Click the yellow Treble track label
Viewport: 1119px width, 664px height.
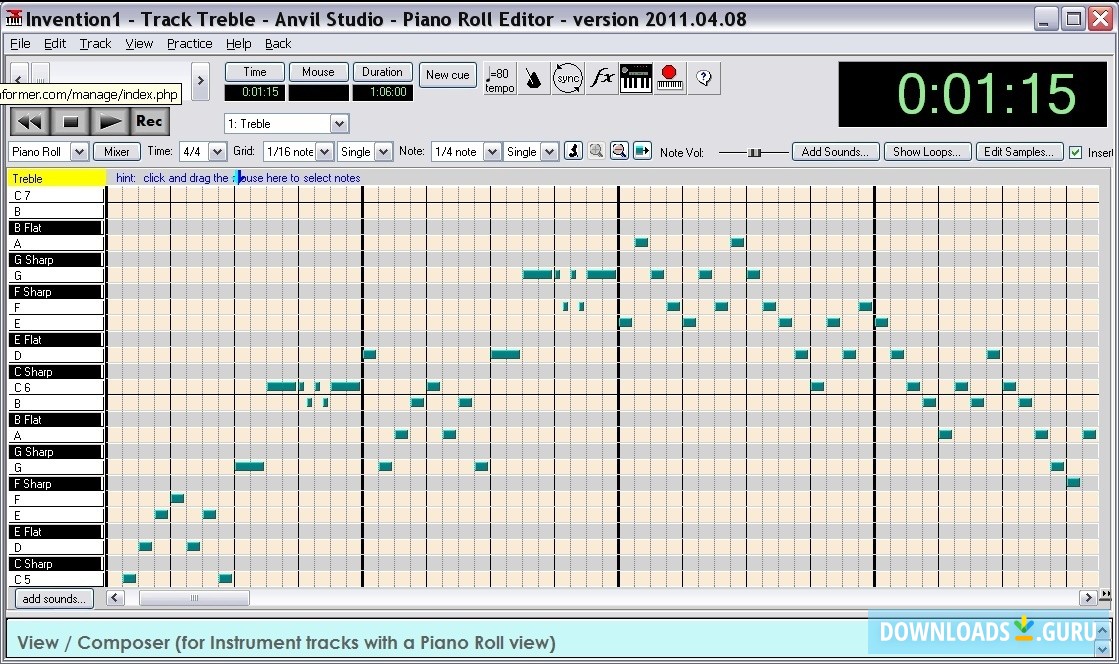(57, 178)
